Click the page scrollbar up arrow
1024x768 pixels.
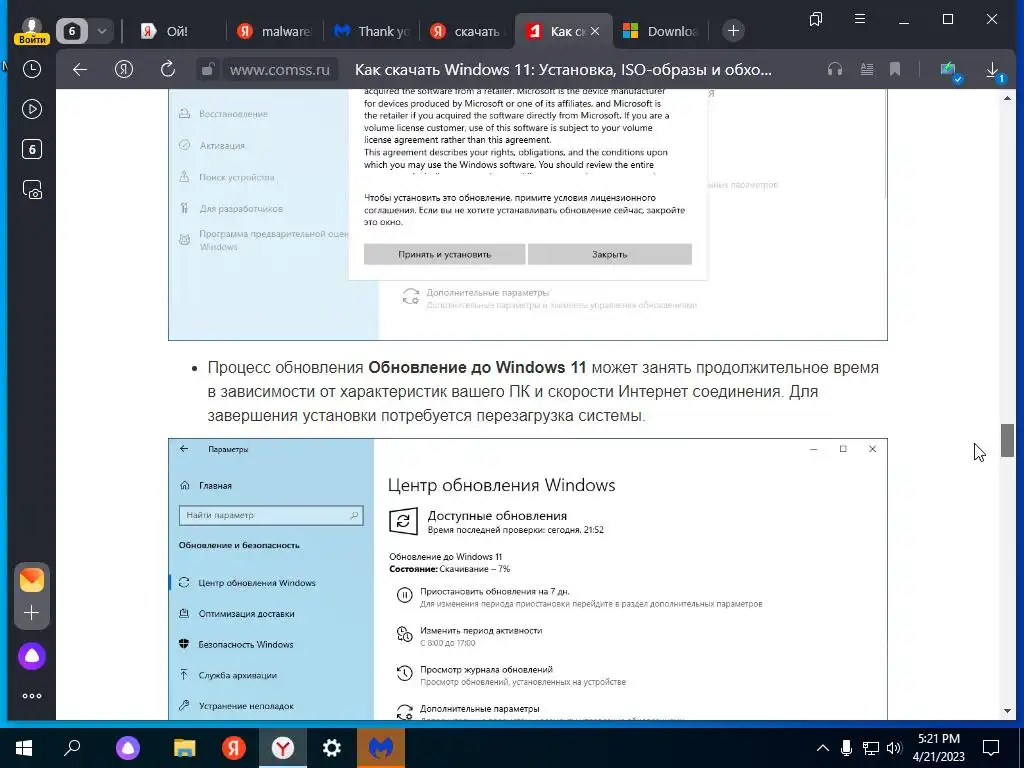tap(1007, 98)
